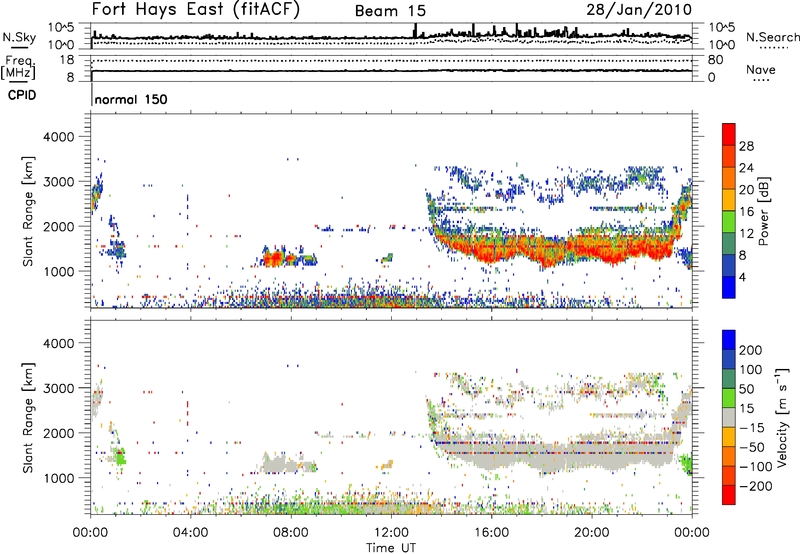Select the 'Beam 15' label
Screen dimensions: 800x554
[x=390, y=11]
